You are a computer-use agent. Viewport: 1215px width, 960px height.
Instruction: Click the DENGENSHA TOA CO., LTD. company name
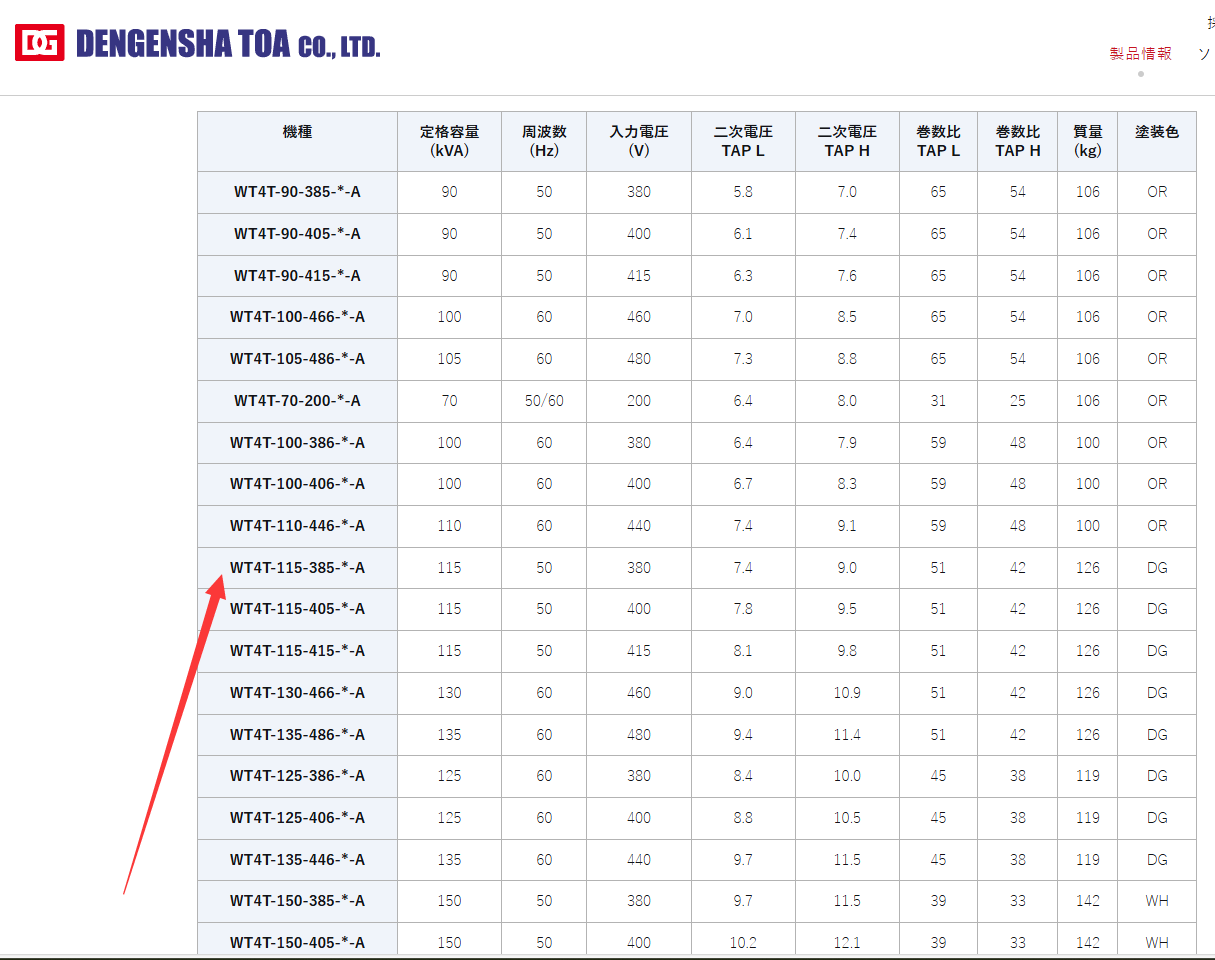(x=228, y=44)
